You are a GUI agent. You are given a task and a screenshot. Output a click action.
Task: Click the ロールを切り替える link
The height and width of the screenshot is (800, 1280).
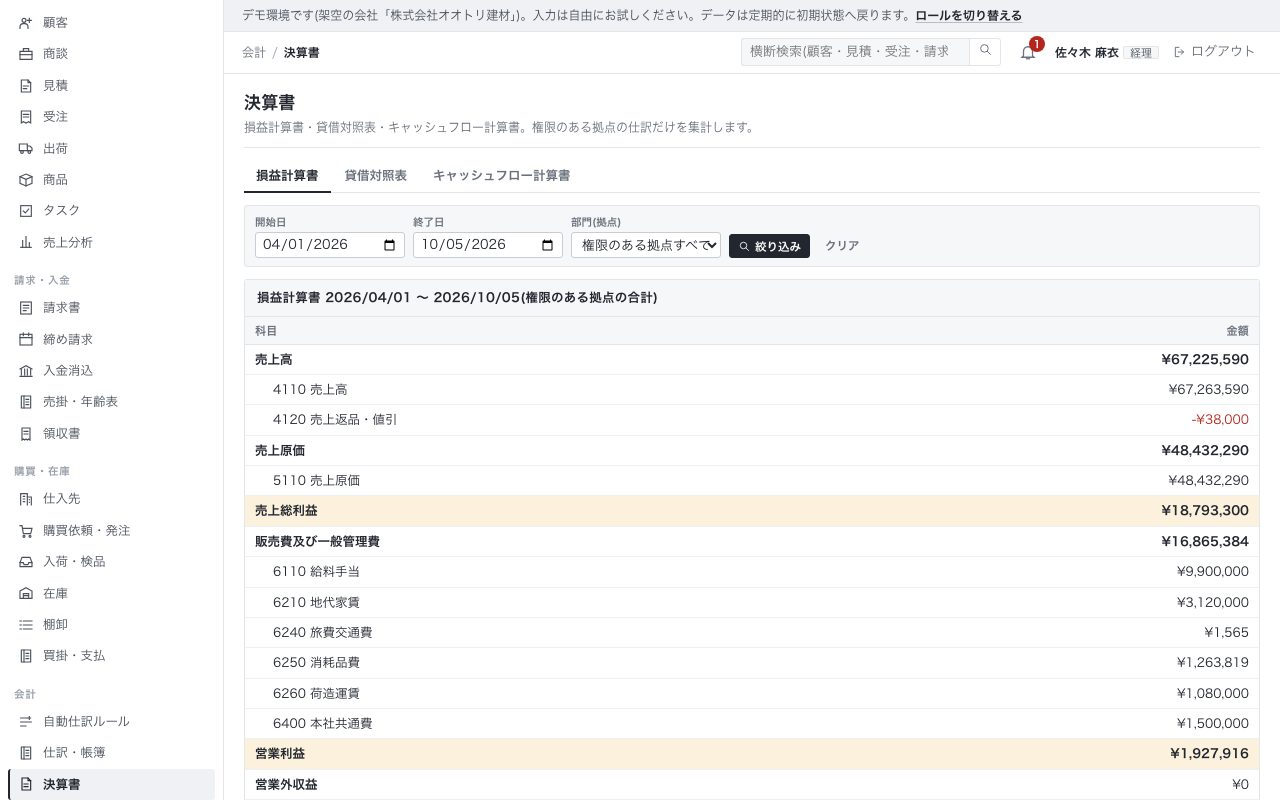pyautogui.click(x=969, y=16)
